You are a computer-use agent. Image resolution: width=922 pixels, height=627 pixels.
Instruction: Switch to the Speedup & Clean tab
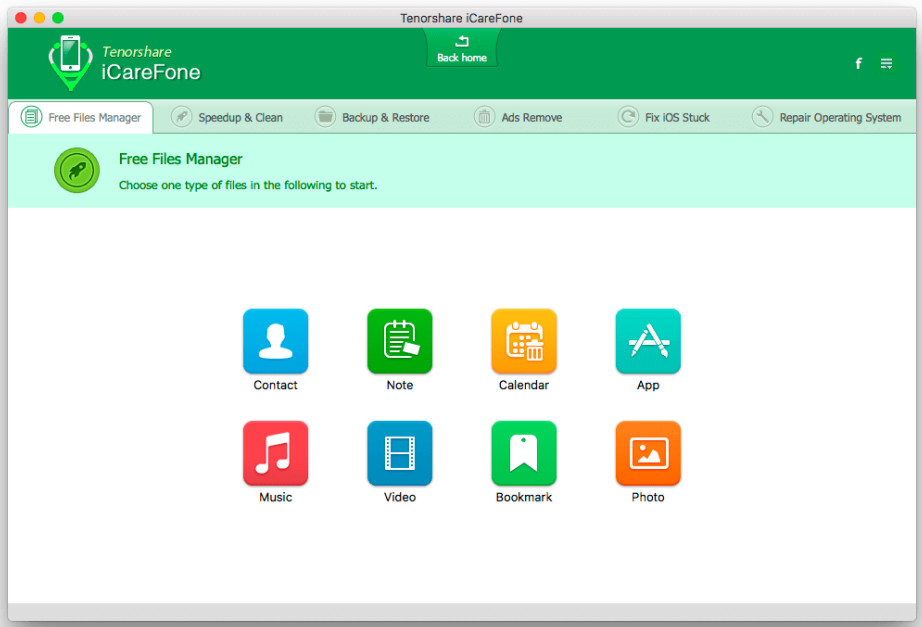(x=228, y=117)
